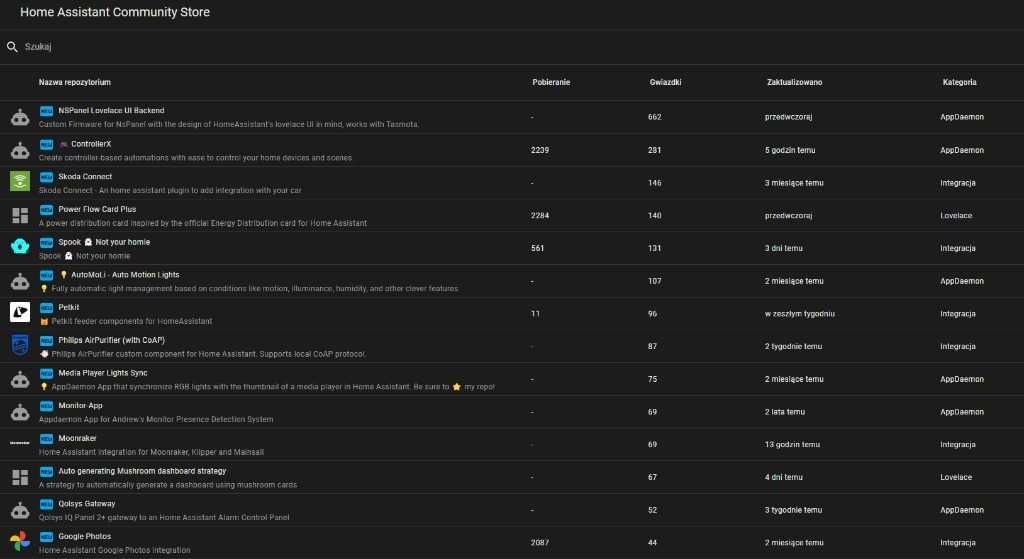The image size is (1024, 559).
Task: Click Lovelace category of Power Flow Card Plus
Action: [x=956, y=216]
